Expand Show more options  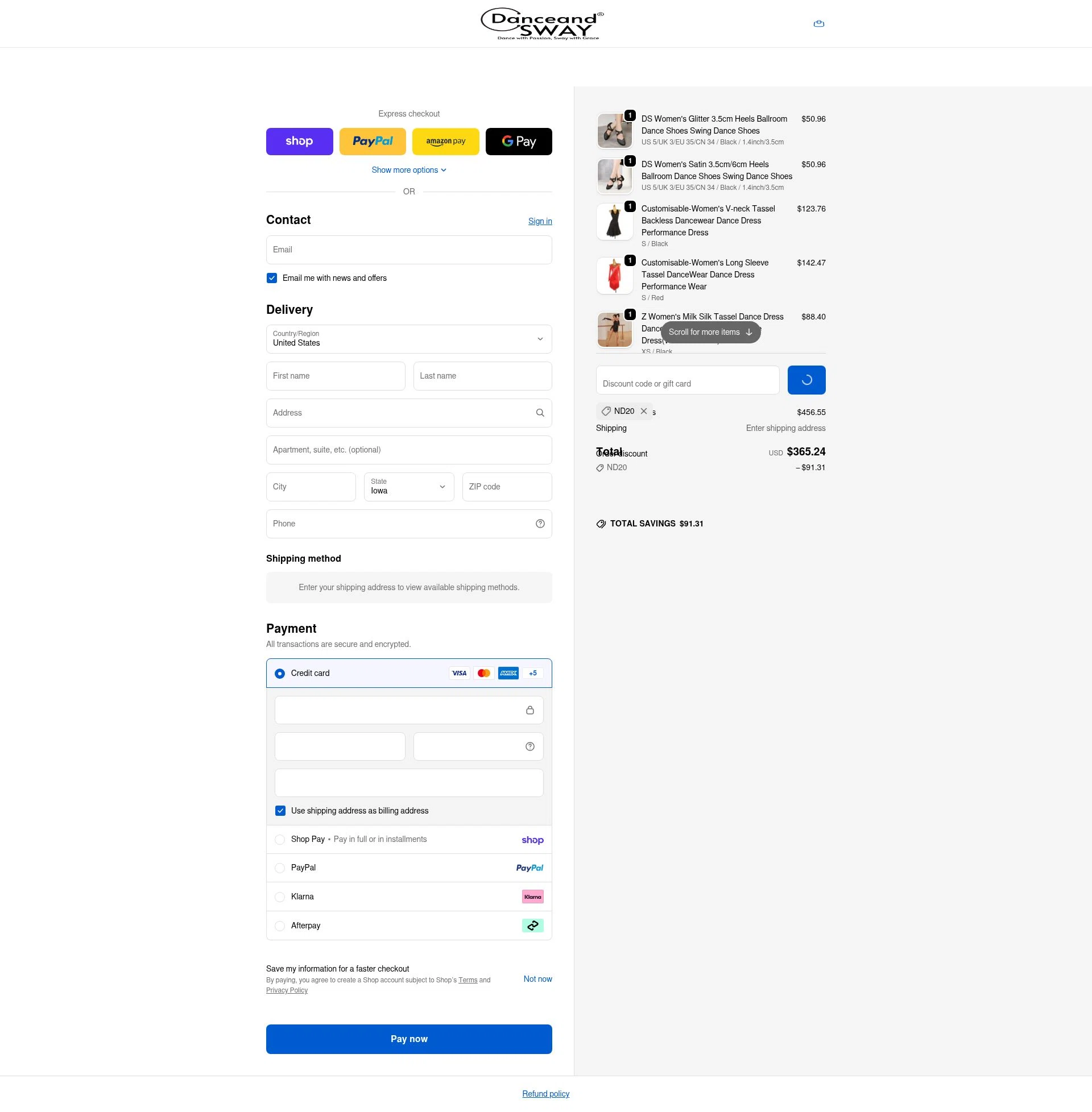coord(408,169)
